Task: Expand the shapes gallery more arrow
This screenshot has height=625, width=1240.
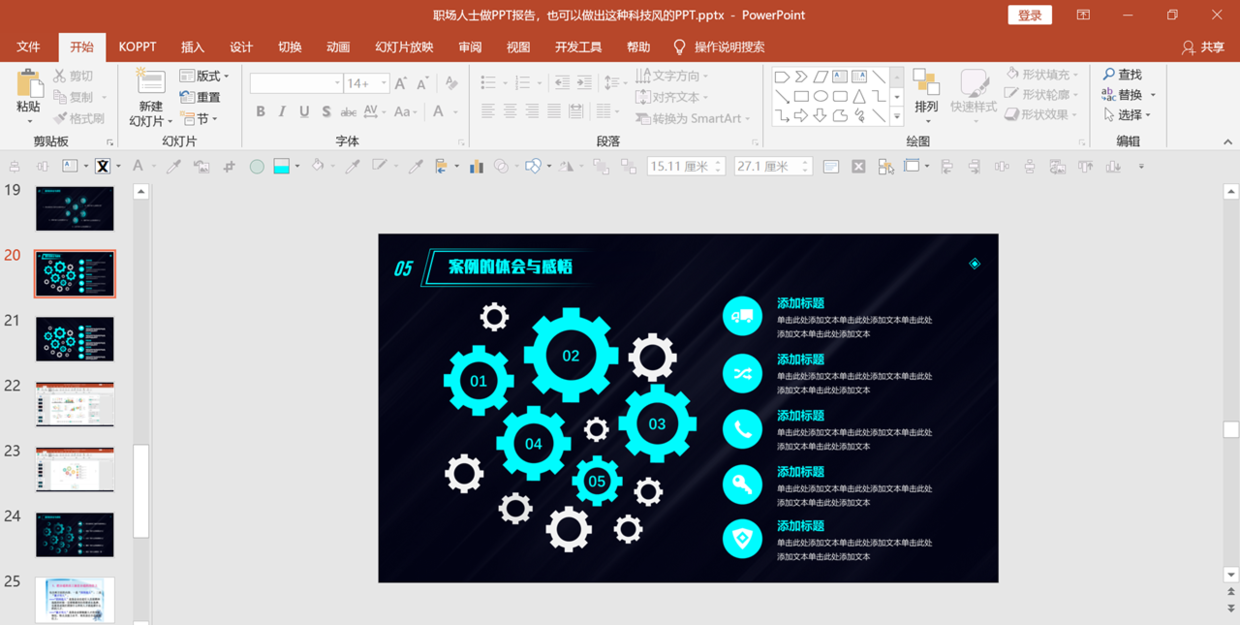Action: [896, 117]
